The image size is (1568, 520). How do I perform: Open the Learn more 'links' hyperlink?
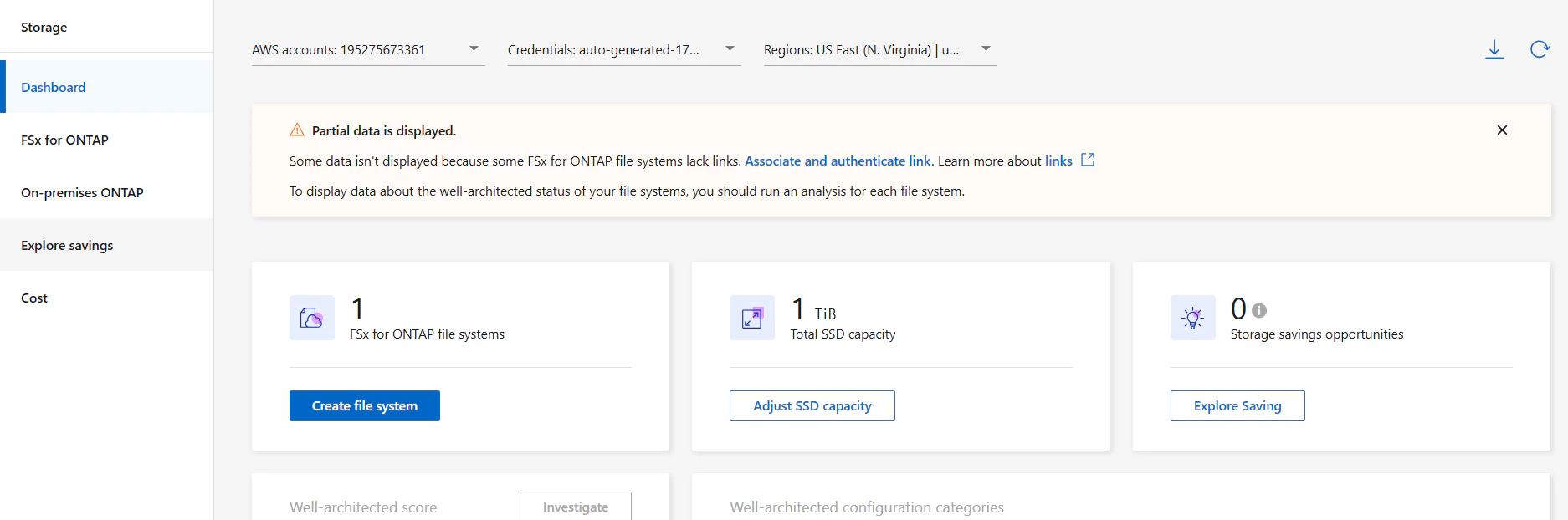click(1058, 161)
